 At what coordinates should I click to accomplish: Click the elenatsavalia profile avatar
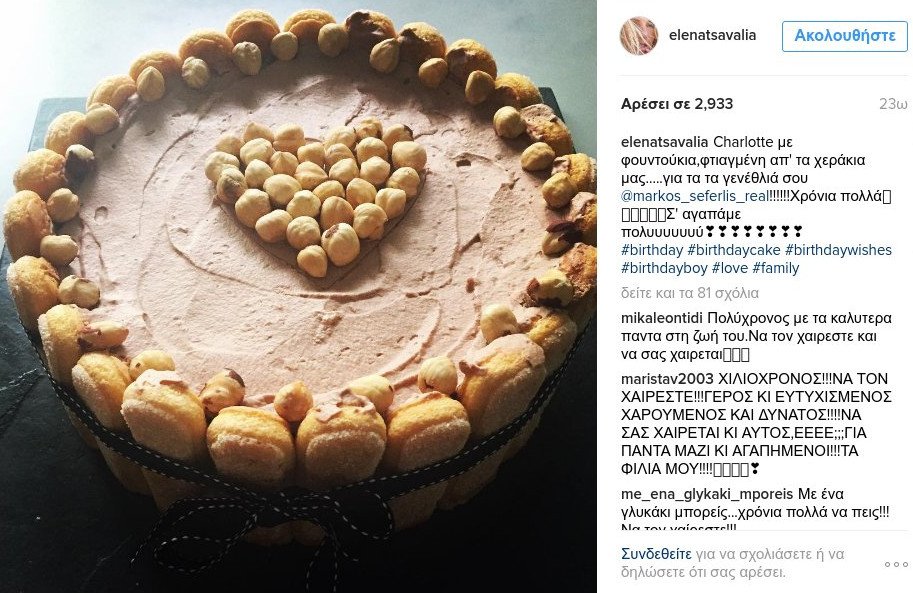[639, 36]
